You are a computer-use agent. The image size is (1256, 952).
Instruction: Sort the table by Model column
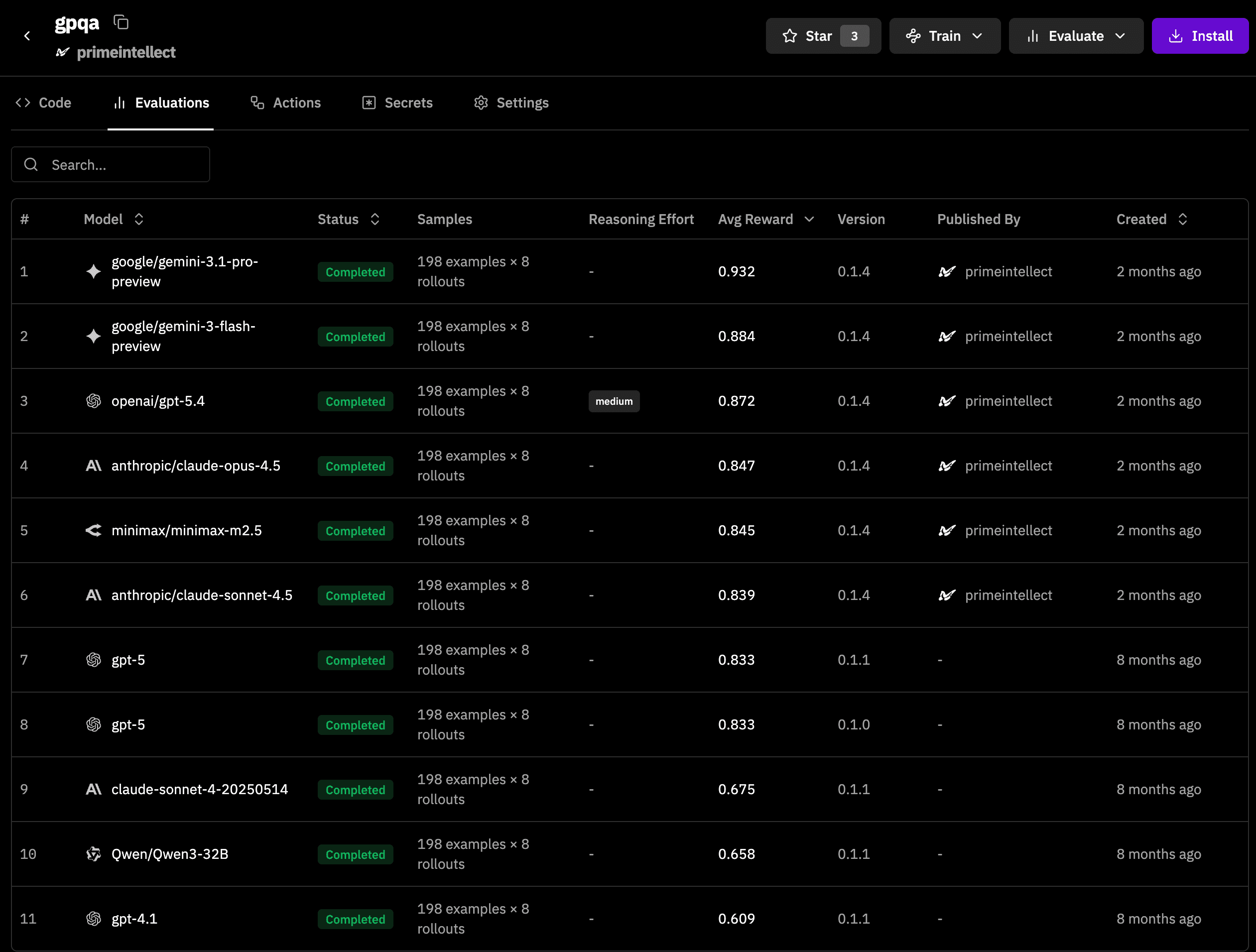(x=114, y=219)
